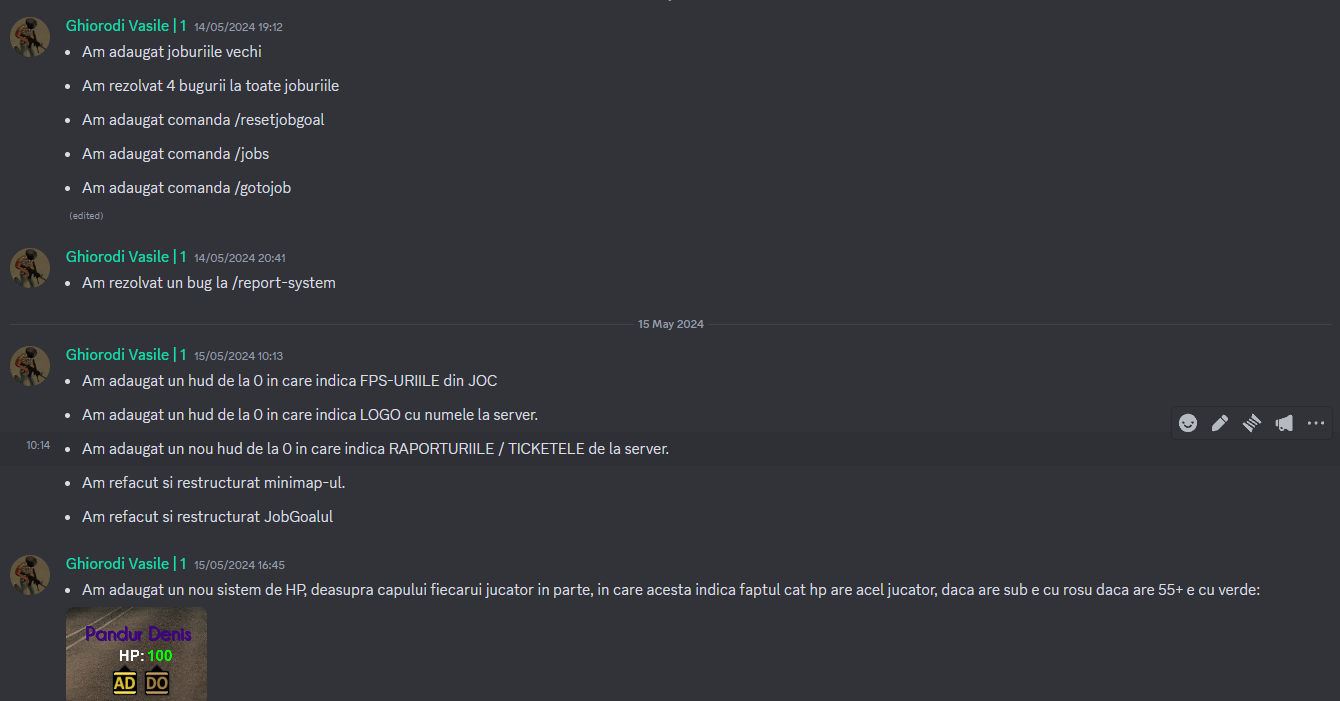Publish the message with the megaphone icon
The width and height of the screenshot is (1340, 701).
(x=1284, y=423)
